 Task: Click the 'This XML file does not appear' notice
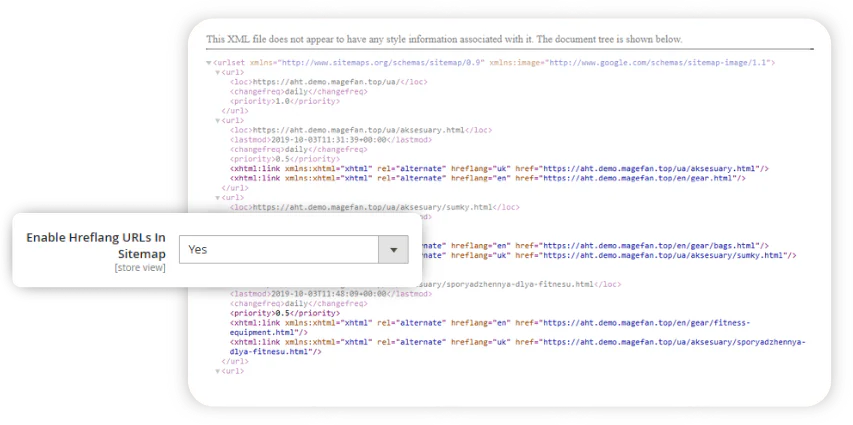[444, 39]
